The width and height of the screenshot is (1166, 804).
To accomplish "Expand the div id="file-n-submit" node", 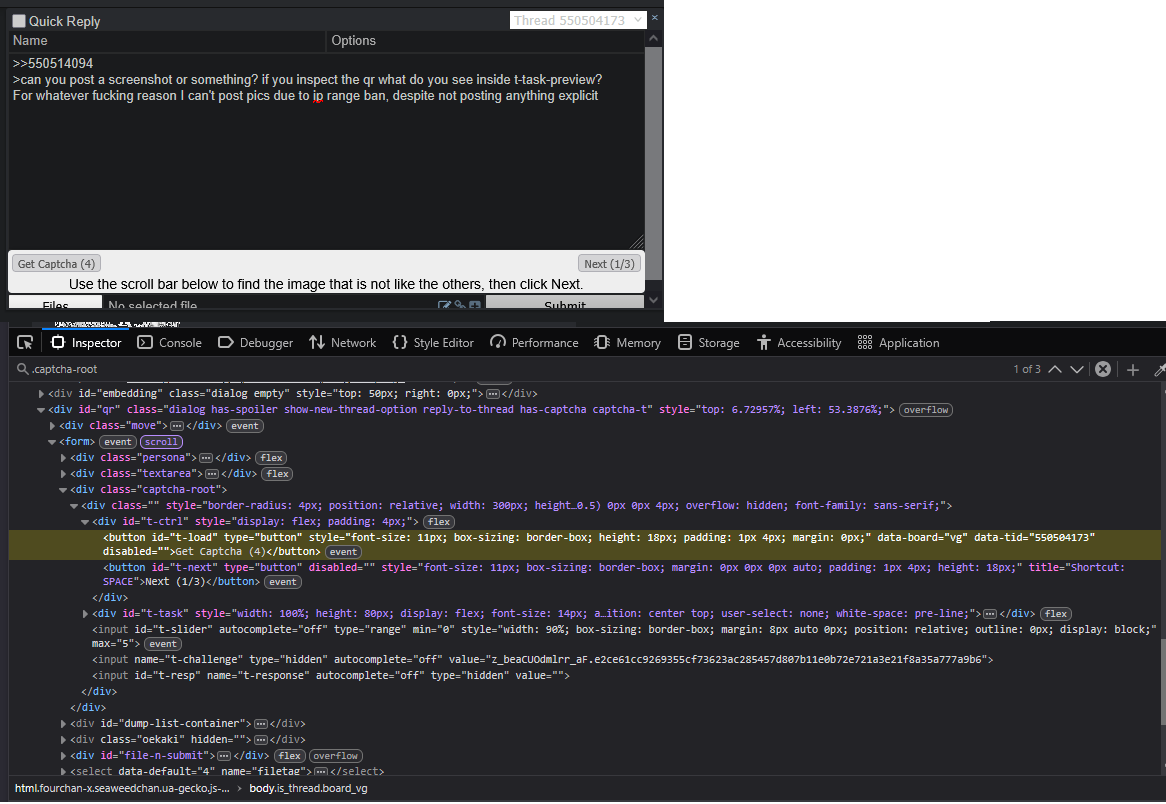I will 63,756.
